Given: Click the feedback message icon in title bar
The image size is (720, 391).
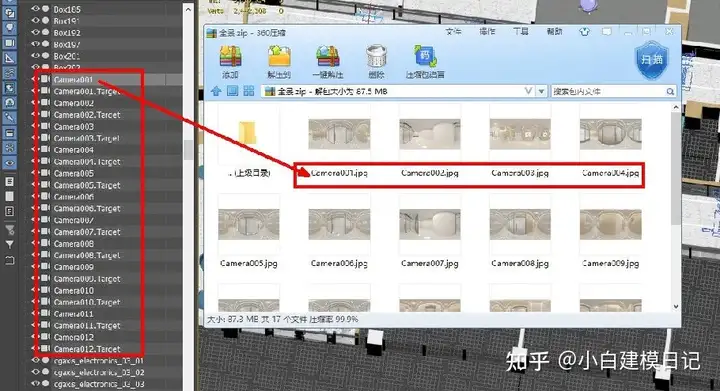Looking at the screenshot, I should [x=607, y=32].
